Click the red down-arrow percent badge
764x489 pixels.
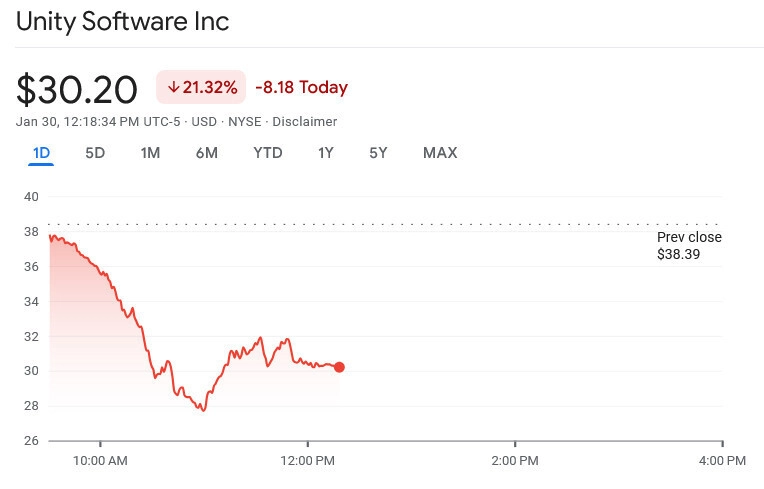[x=202, y=88]
